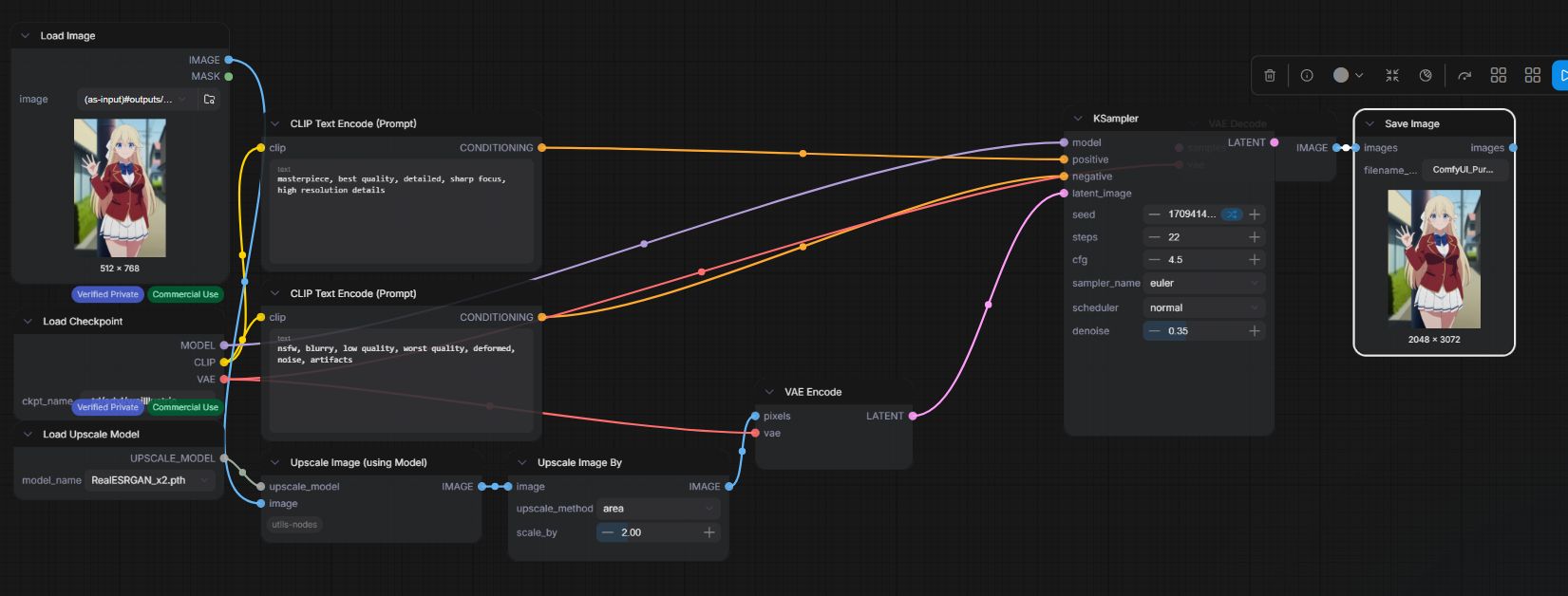Collapse Upscale Image (using Model) node

(x=275, y=463)
